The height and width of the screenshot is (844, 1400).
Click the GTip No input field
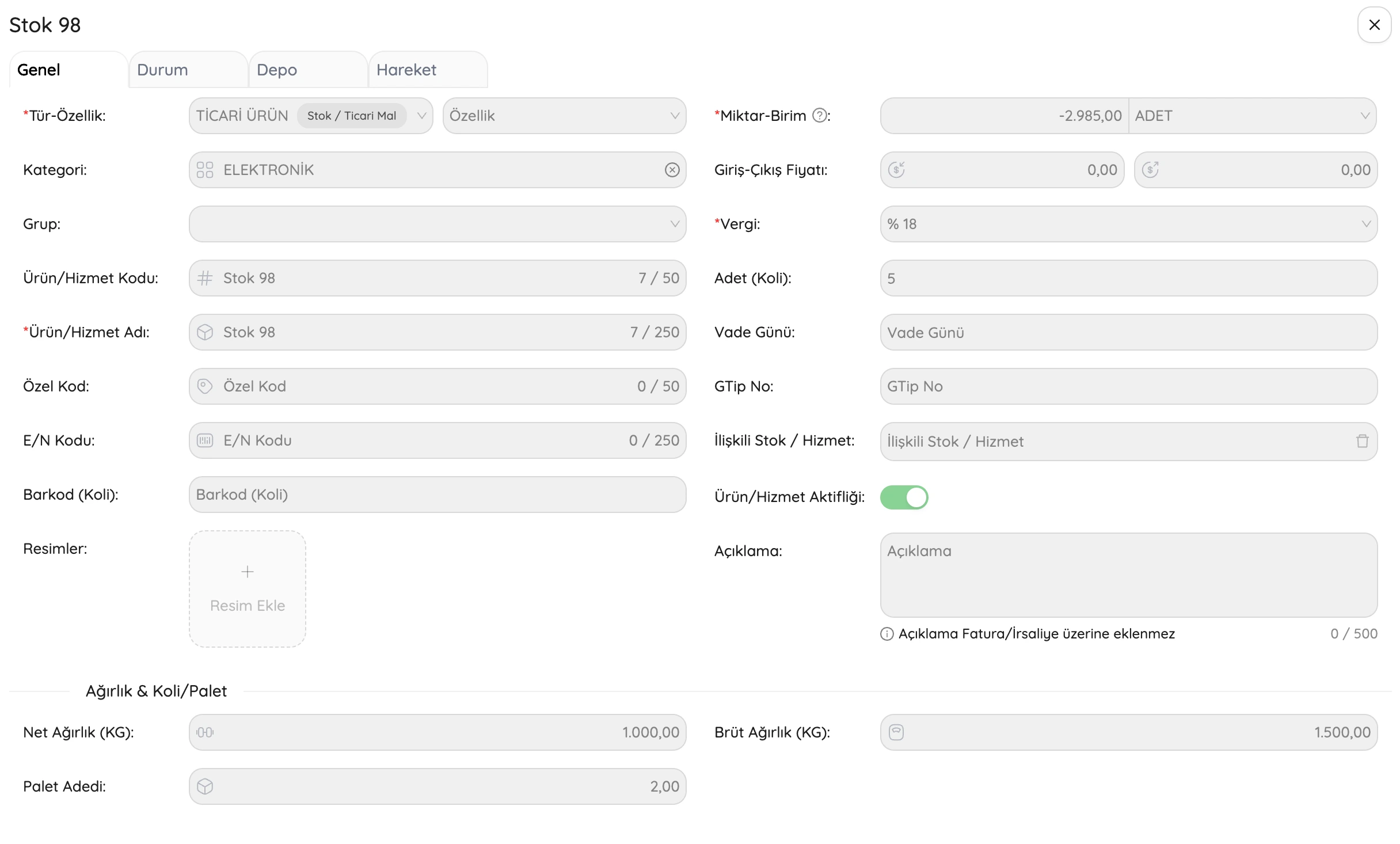click(1129, 386)
